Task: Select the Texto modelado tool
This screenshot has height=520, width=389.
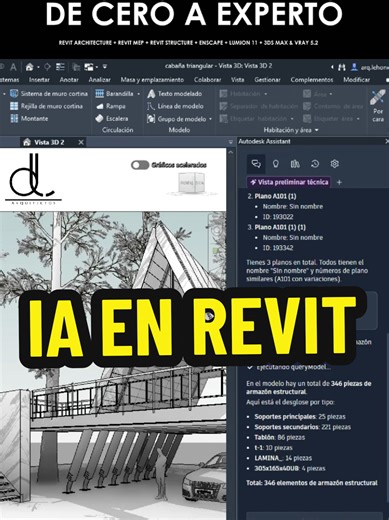Action: click(174, 94)
